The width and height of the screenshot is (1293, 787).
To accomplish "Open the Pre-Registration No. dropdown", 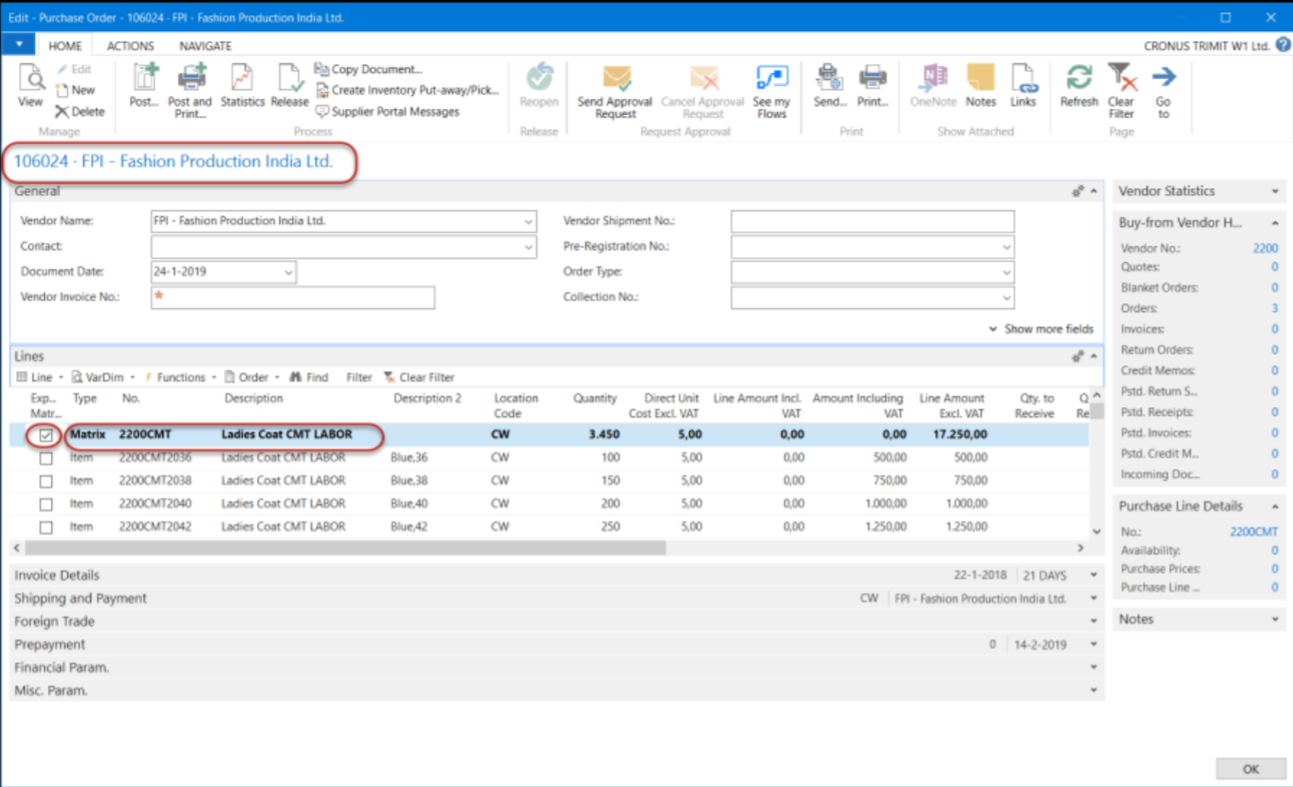I will (x=1006, y=246).
